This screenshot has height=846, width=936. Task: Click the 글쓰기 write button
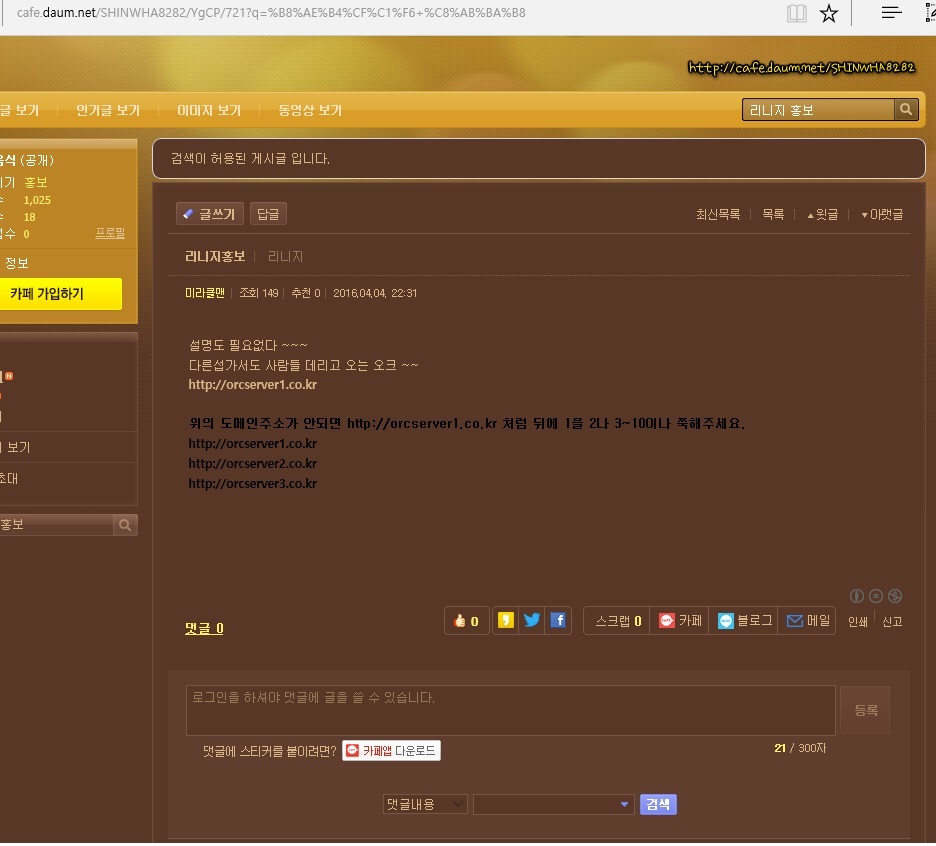209,214
